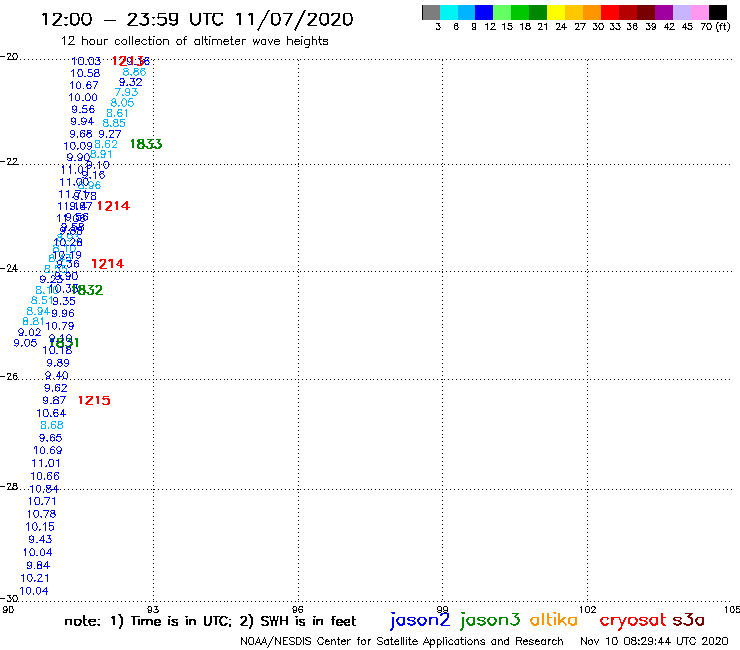Viewport: 740px width, 650px height.
Task: Click the wave height value 9.89
Action: coord(58,363)
